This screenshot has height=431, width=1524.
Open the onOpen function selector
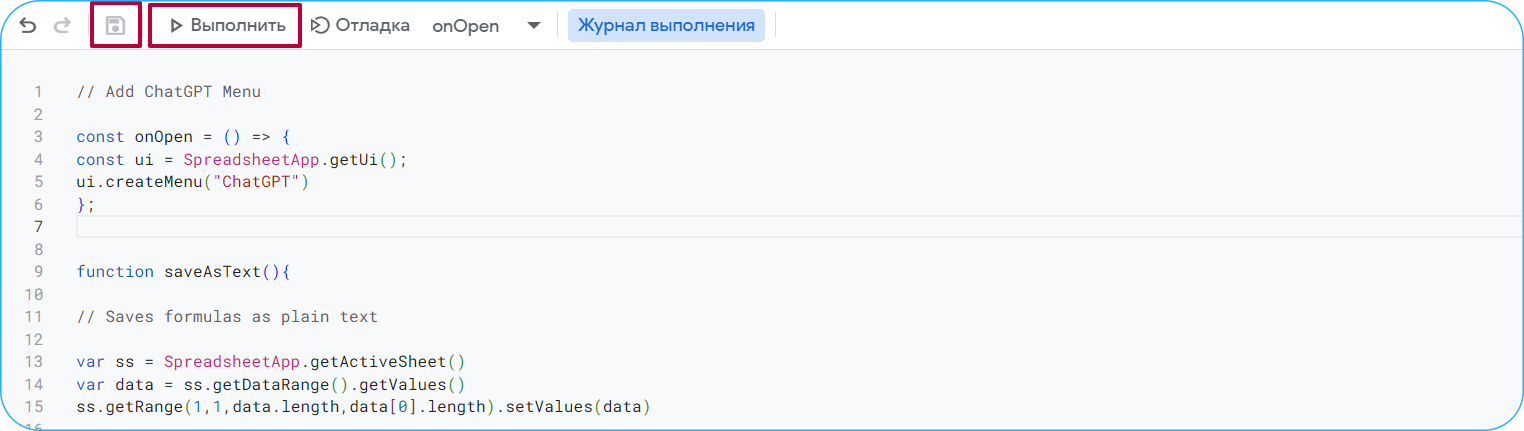click(x=466, y=27)
